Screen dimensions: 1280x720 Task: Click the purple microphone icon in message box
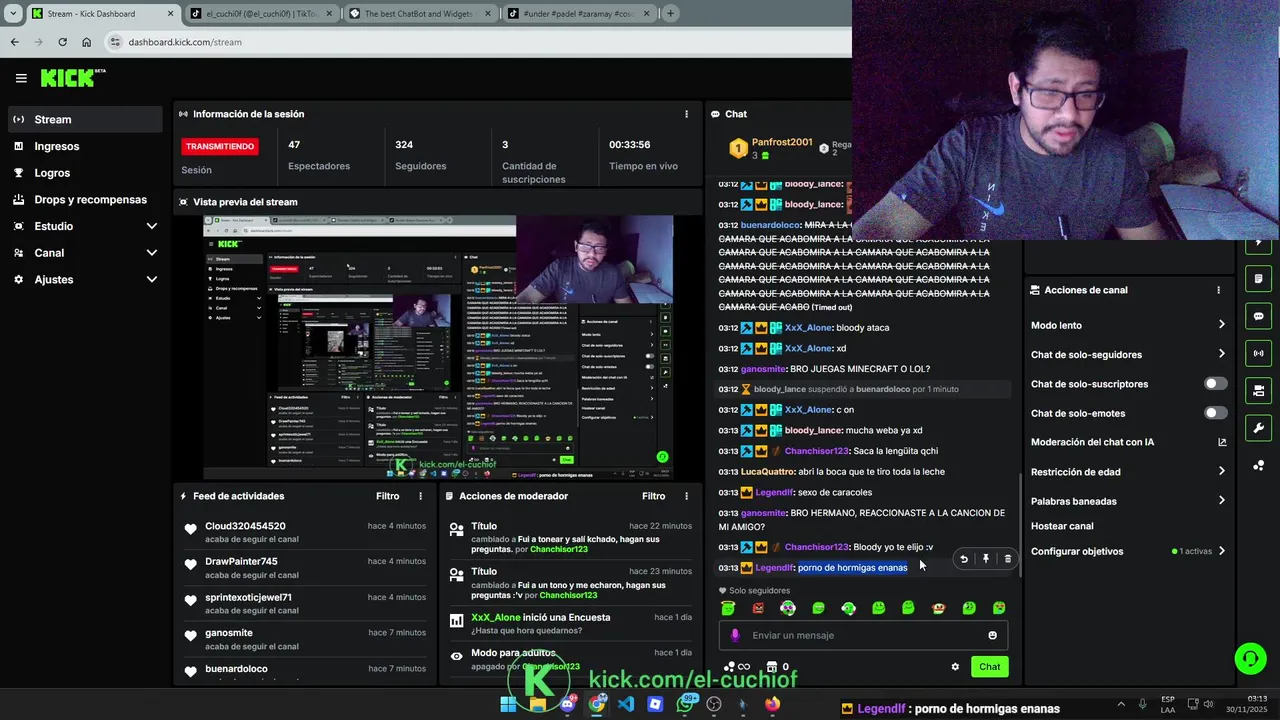735,635
